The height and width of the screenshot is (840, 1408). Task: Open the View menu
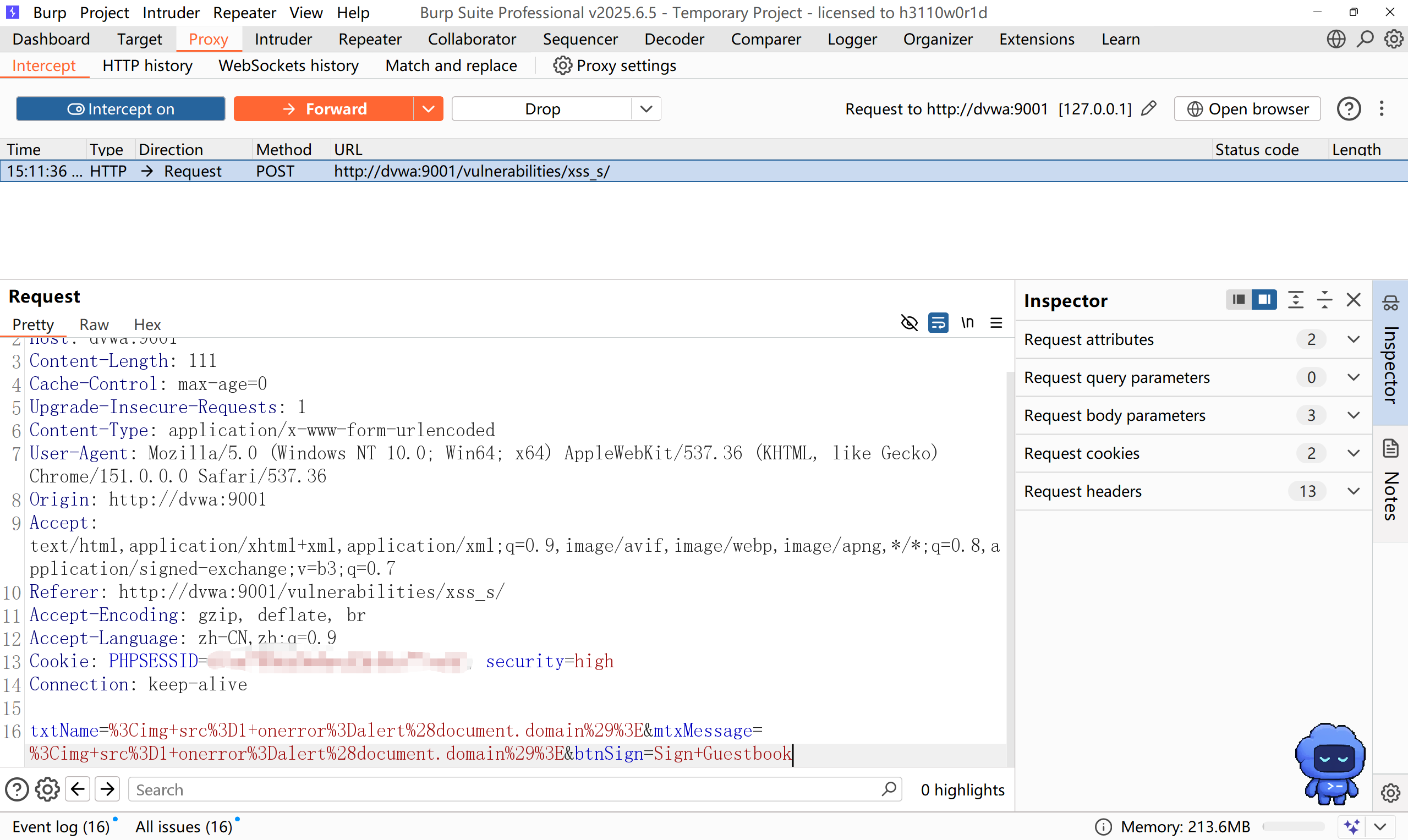[x=306, y=13]
